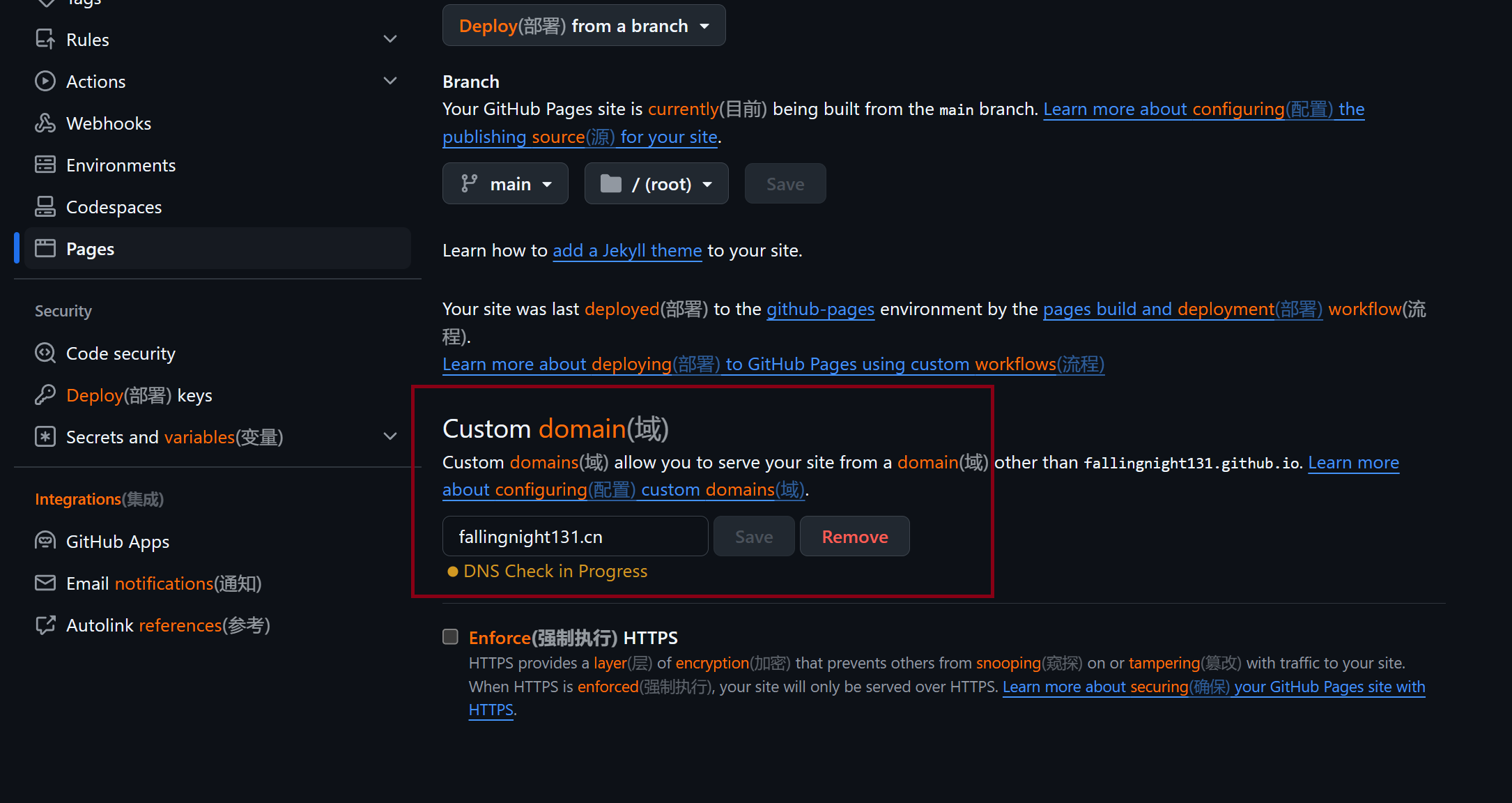1512x803 pixels.
Task: Open the github-pages environment link
Action: click(x=820, y=309)
